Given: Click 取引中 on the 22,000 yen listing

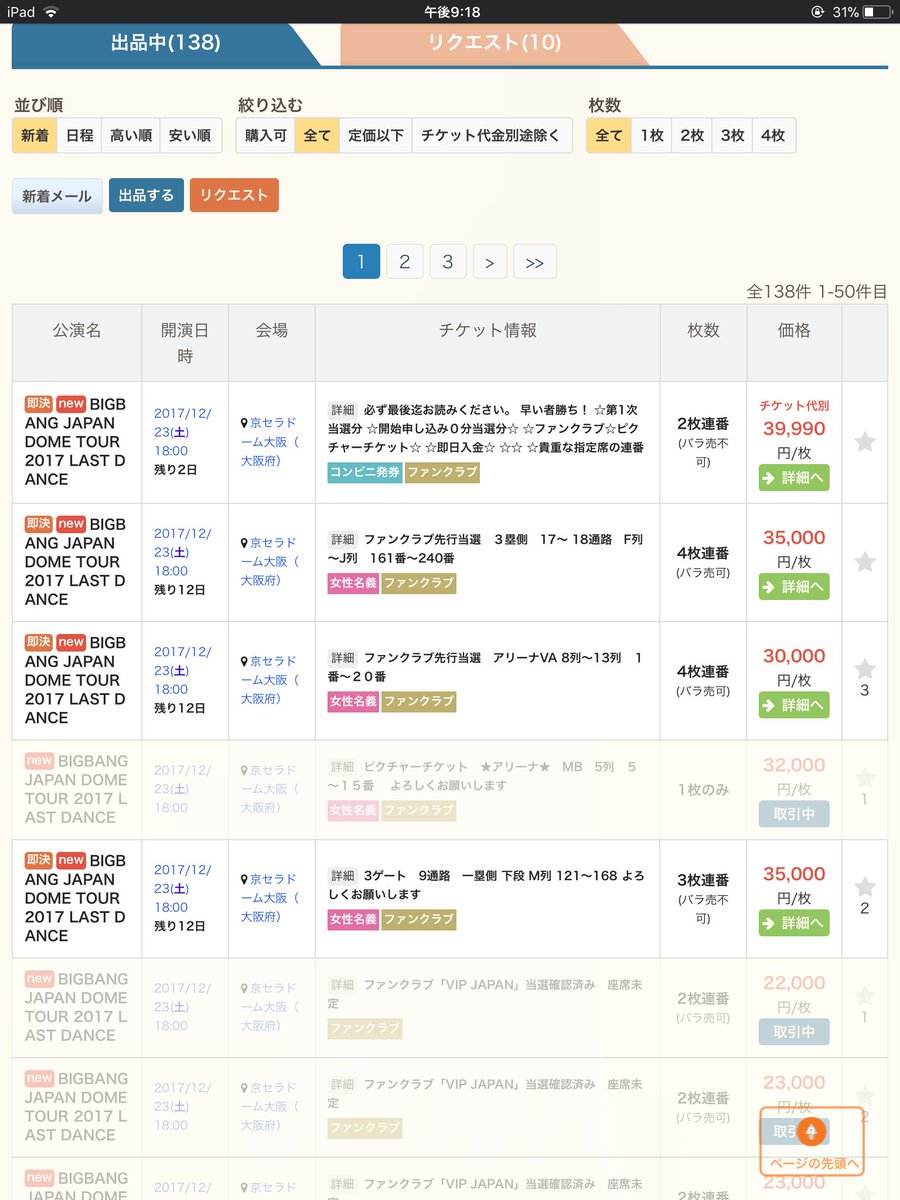Looking at the screenshot, I should click(794, 1032).
